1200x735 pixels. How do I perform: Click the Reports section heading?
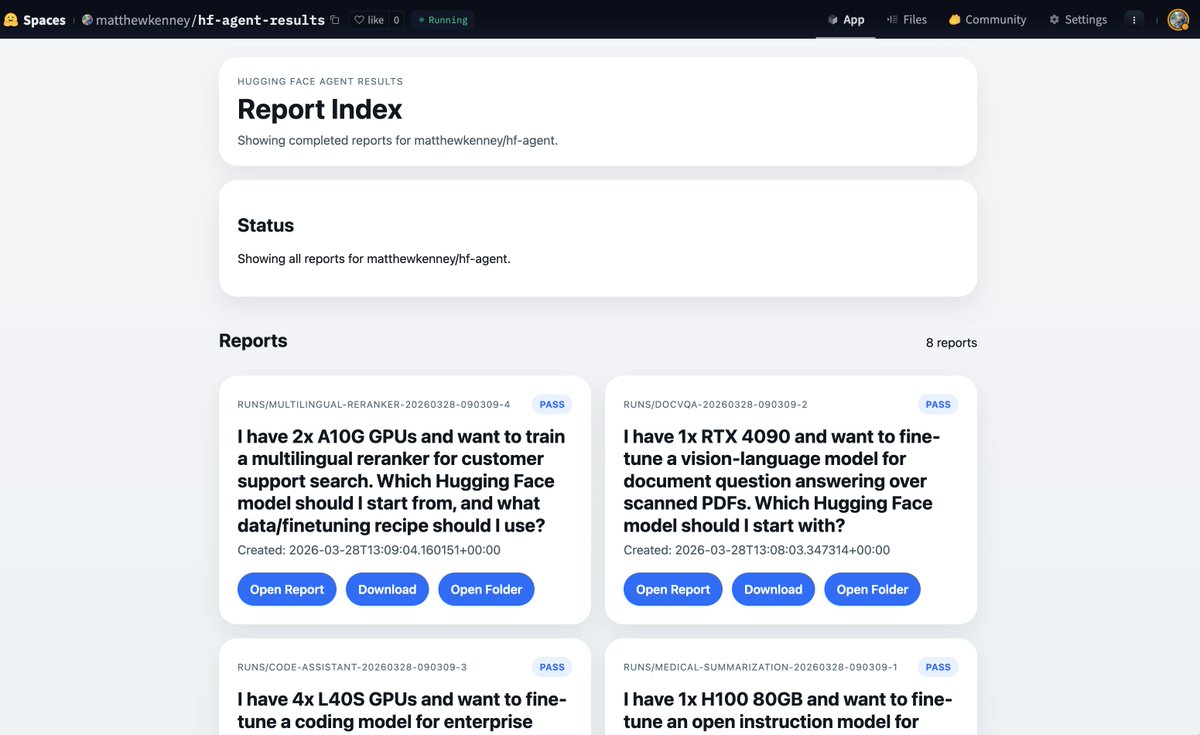253,341
